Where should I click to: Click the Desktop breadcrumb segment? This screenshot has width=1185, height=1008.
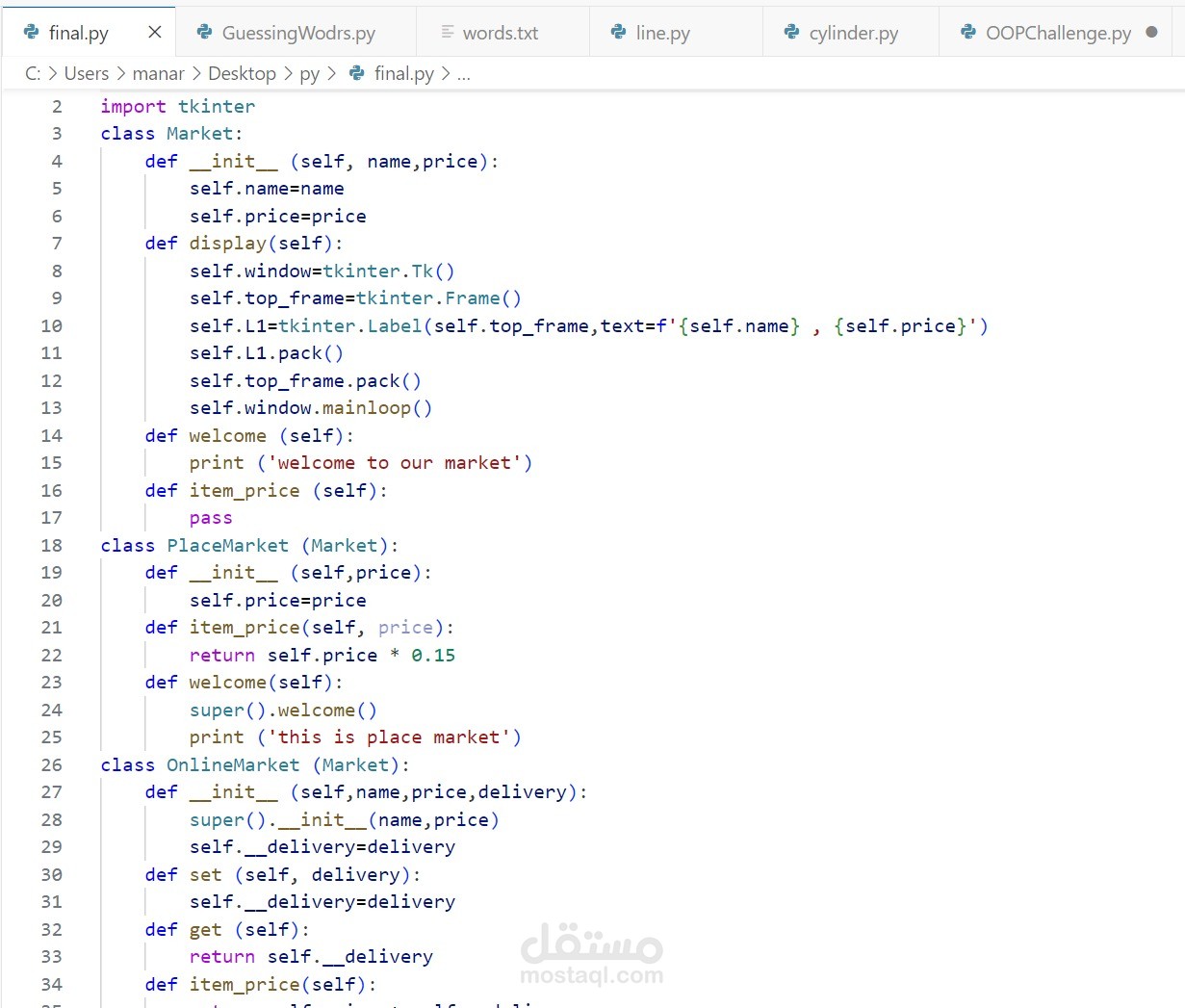pos(242,73)
